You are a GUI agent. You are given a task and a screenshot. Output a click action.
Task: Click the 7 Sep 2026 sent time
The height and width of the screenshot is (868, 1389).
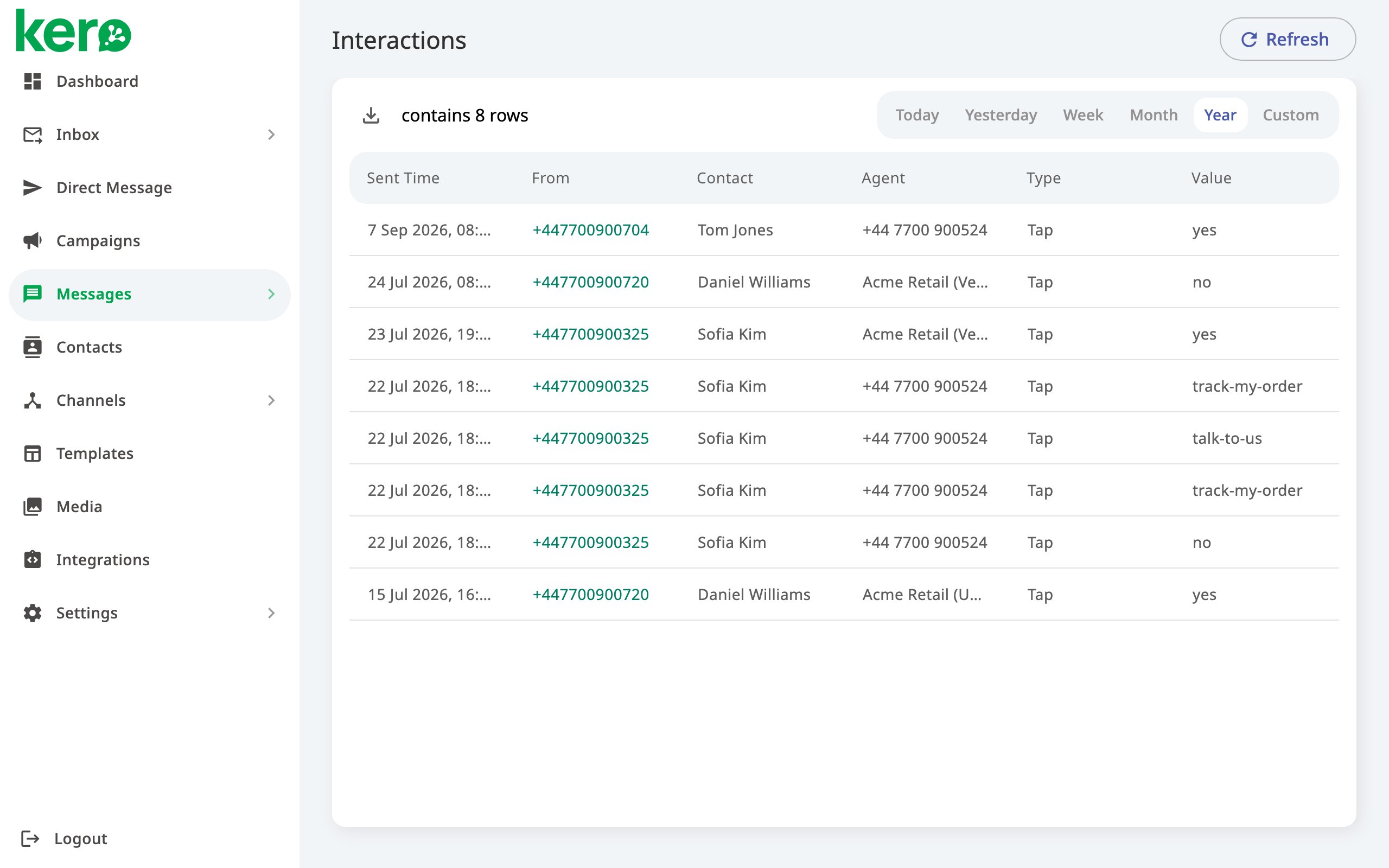tap(429, 230)
